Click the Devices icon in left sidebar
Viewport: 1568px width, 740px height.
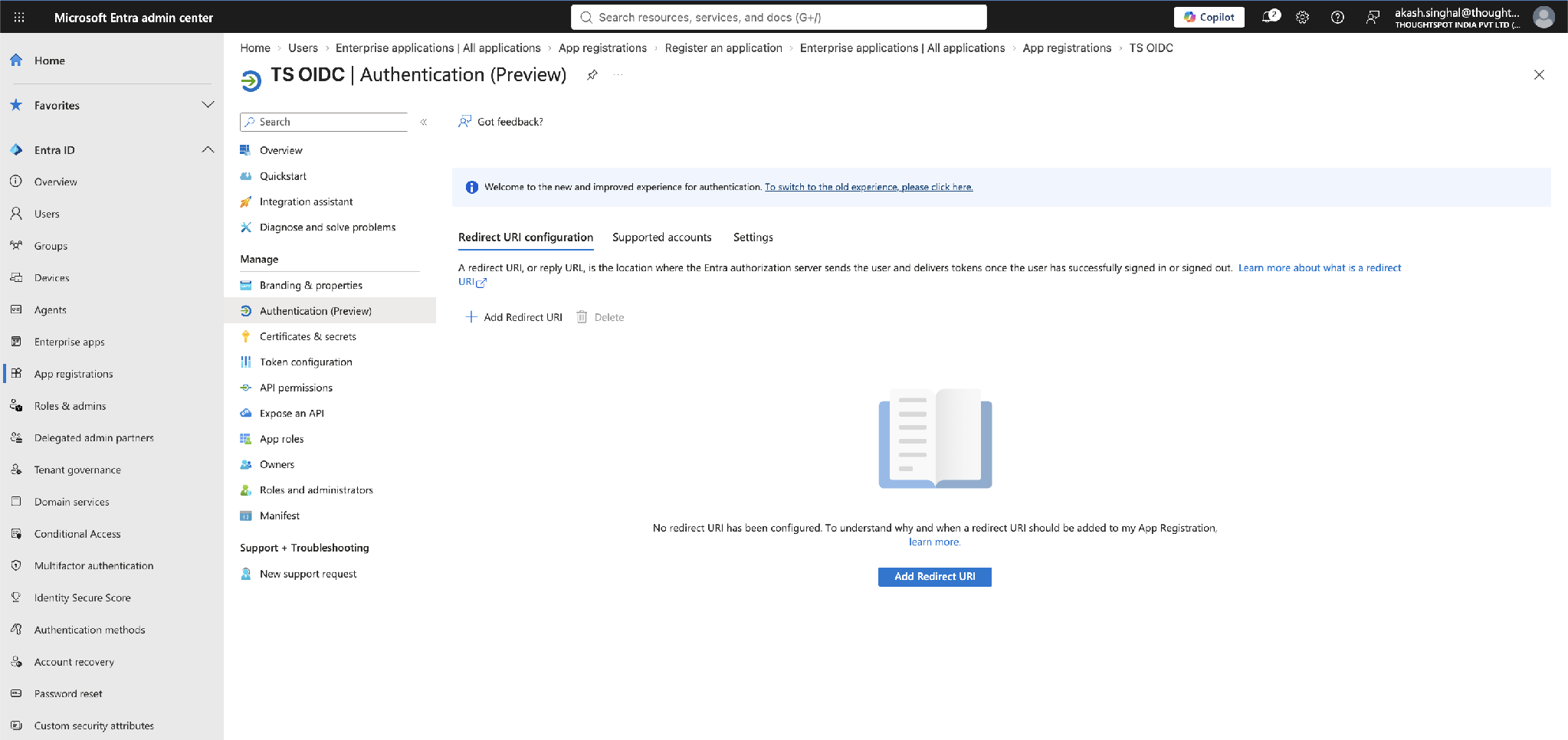tap(16, 277)
